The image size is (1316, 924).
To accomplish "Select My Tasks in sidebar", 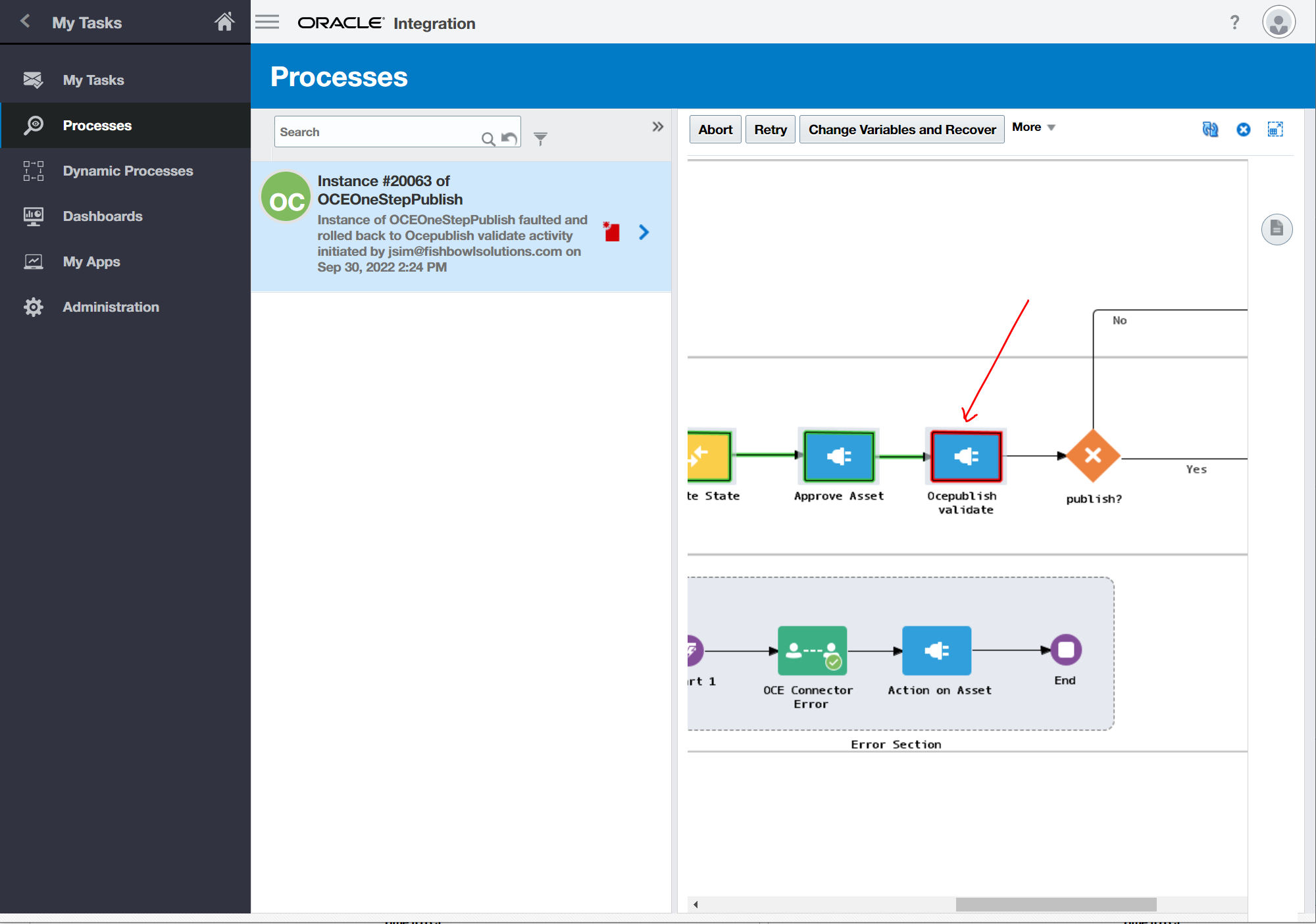I will pyautogui.click(x=125, y=80).
